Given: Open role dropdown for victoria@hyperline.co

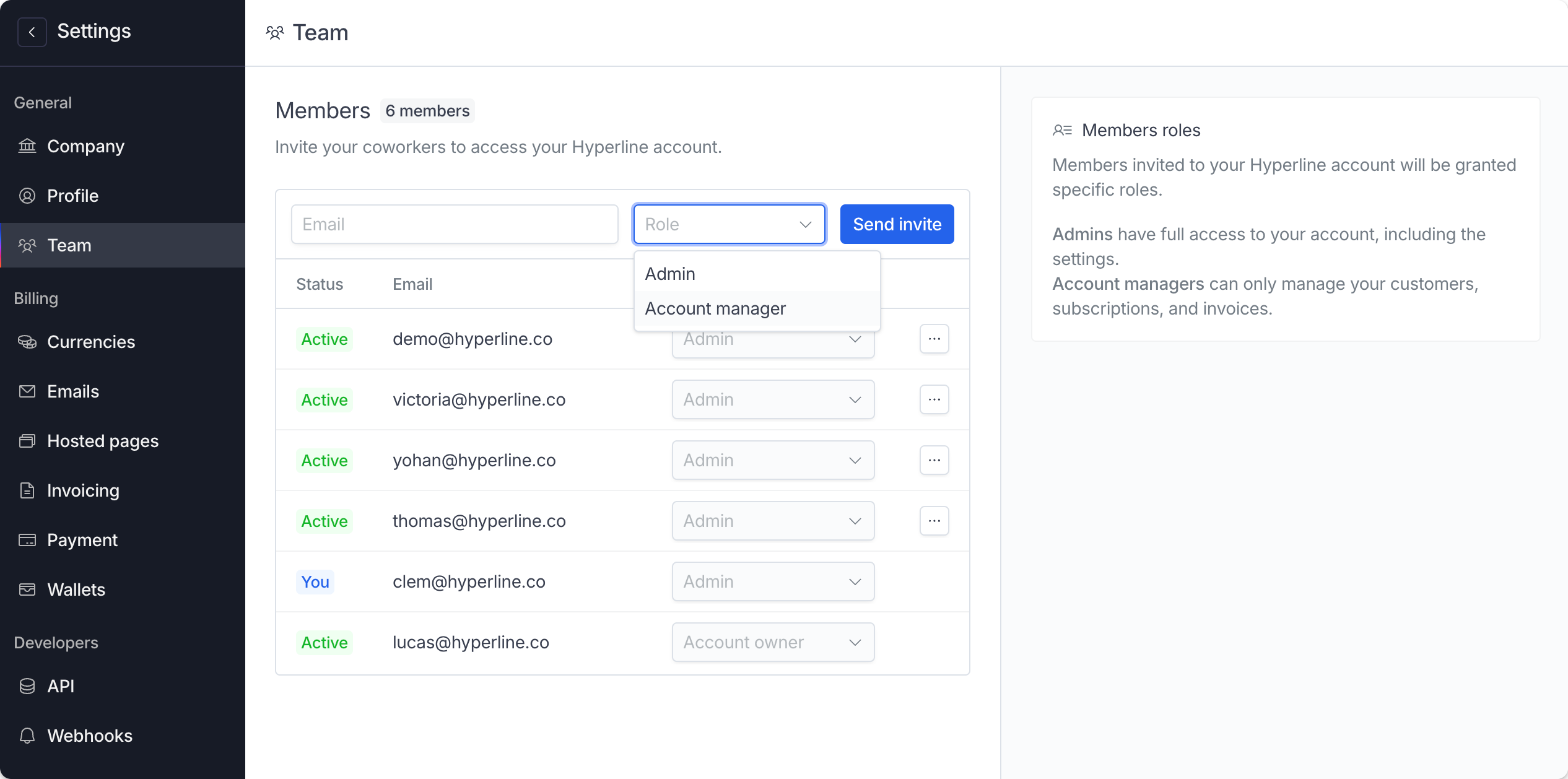Looking at the screenshot, I should pyautogui.click(x=773, y=399).
